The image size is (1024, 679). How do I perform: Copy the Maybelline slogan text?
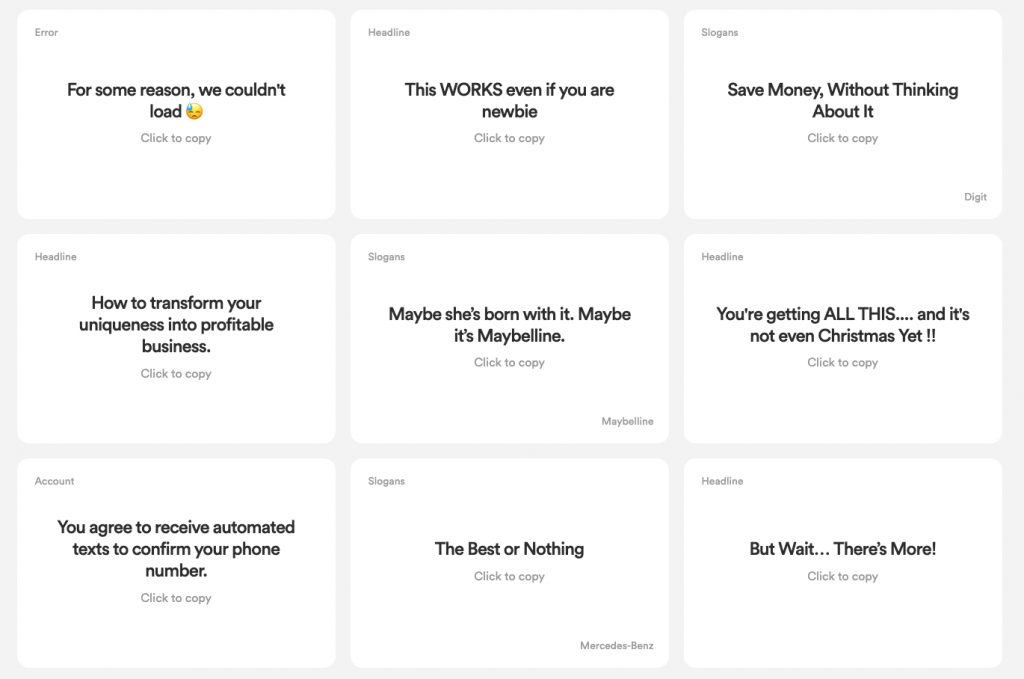[509, 325]
